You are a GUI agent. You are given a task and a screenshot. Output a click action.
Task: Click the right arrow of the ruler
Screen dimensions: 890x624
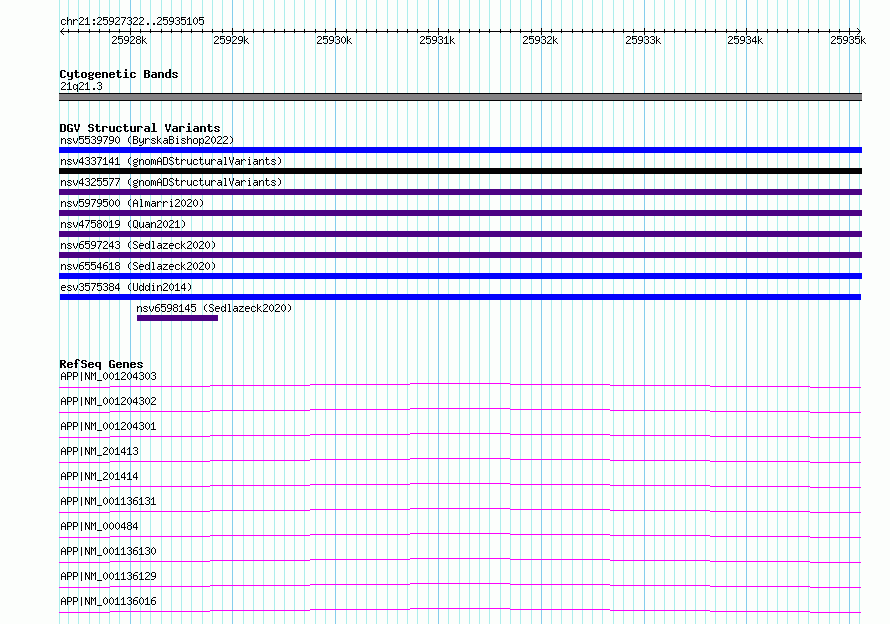point(859,32)
